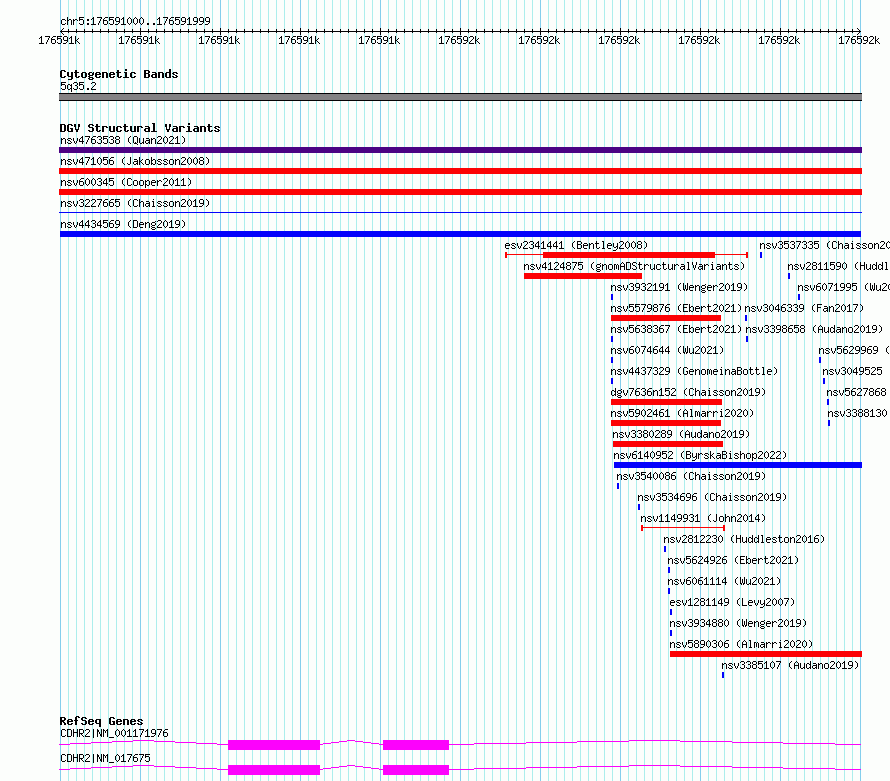
Task: Open the esv2341441 (Bentley2008) variant label
Action: tap(576, 245)
